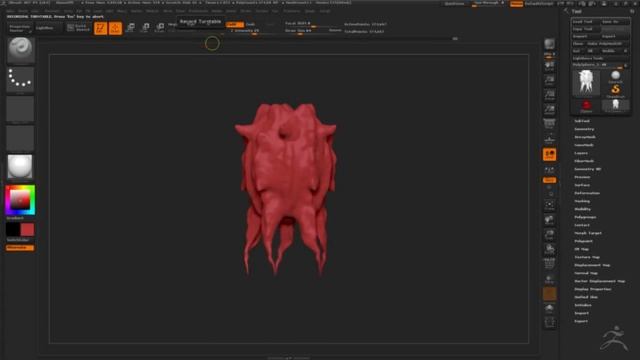Expand the Morph Target subpalette
The width and height of the screenshot is (640, 360).
coord(588,233)
